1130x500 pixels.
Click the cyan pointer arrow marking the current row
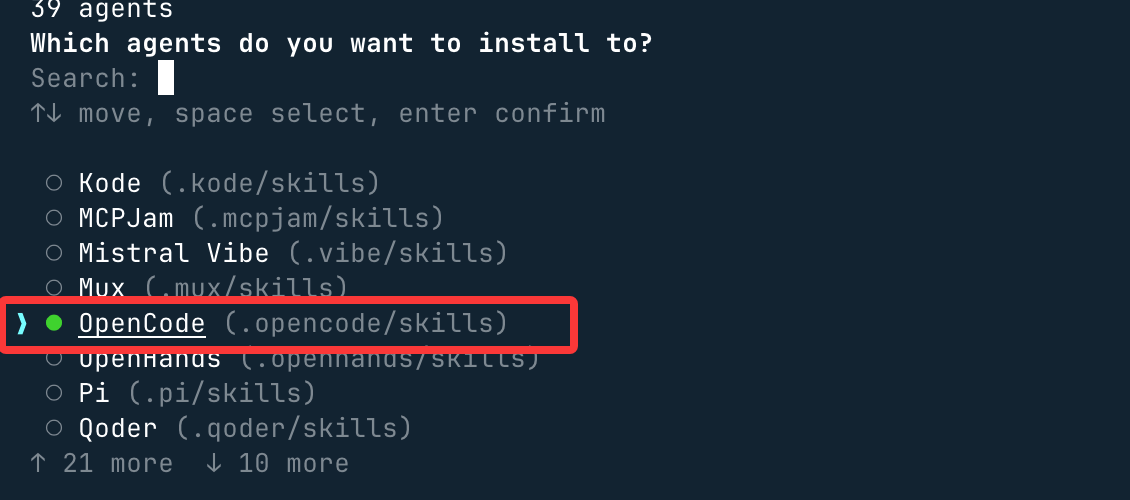coord(22,323)
